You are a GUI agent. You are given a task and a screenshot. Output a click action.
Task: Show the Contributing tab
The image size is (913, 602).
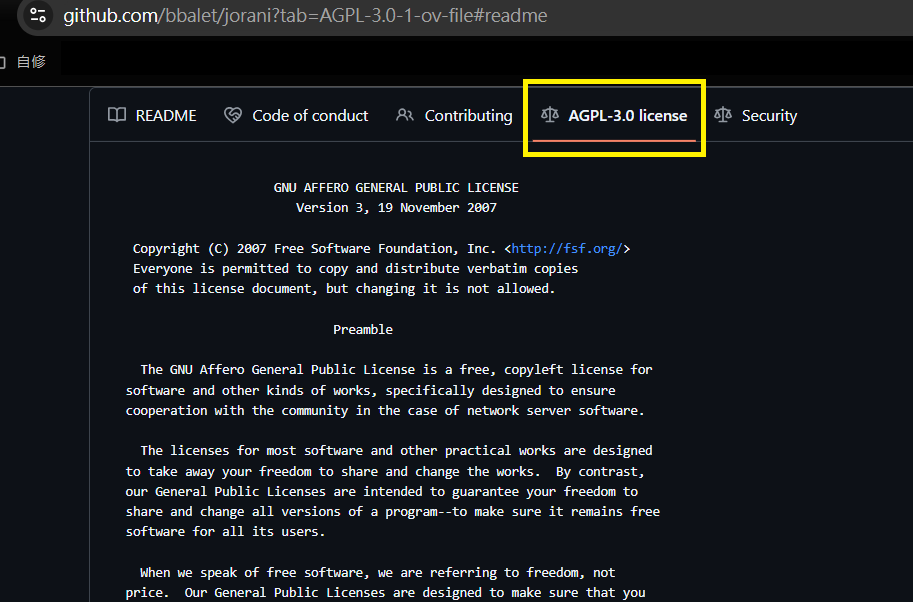(x=468, y=115)
